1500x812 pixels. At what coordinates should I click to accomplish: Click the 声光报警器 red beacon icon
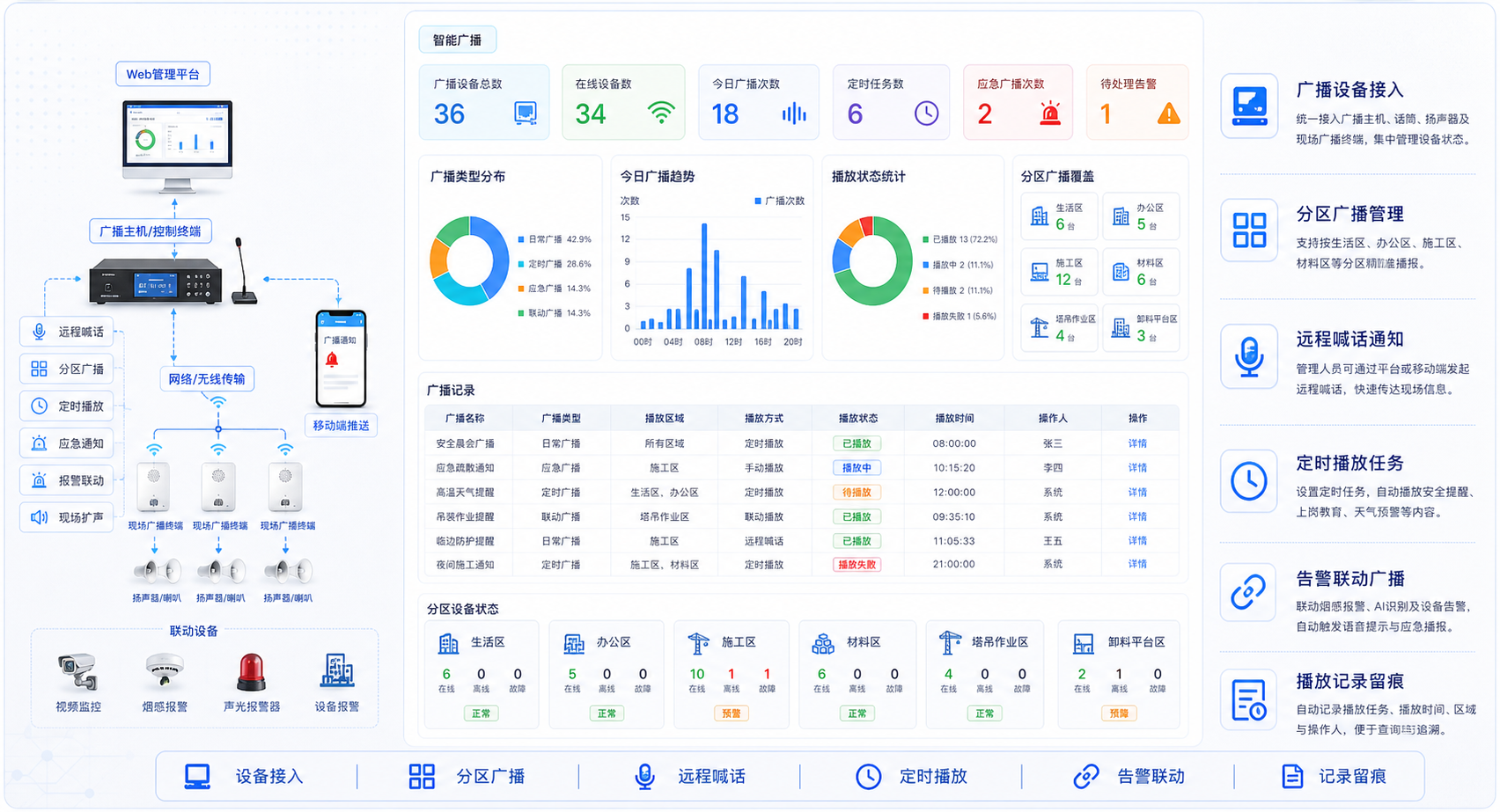tap(251, 673)
